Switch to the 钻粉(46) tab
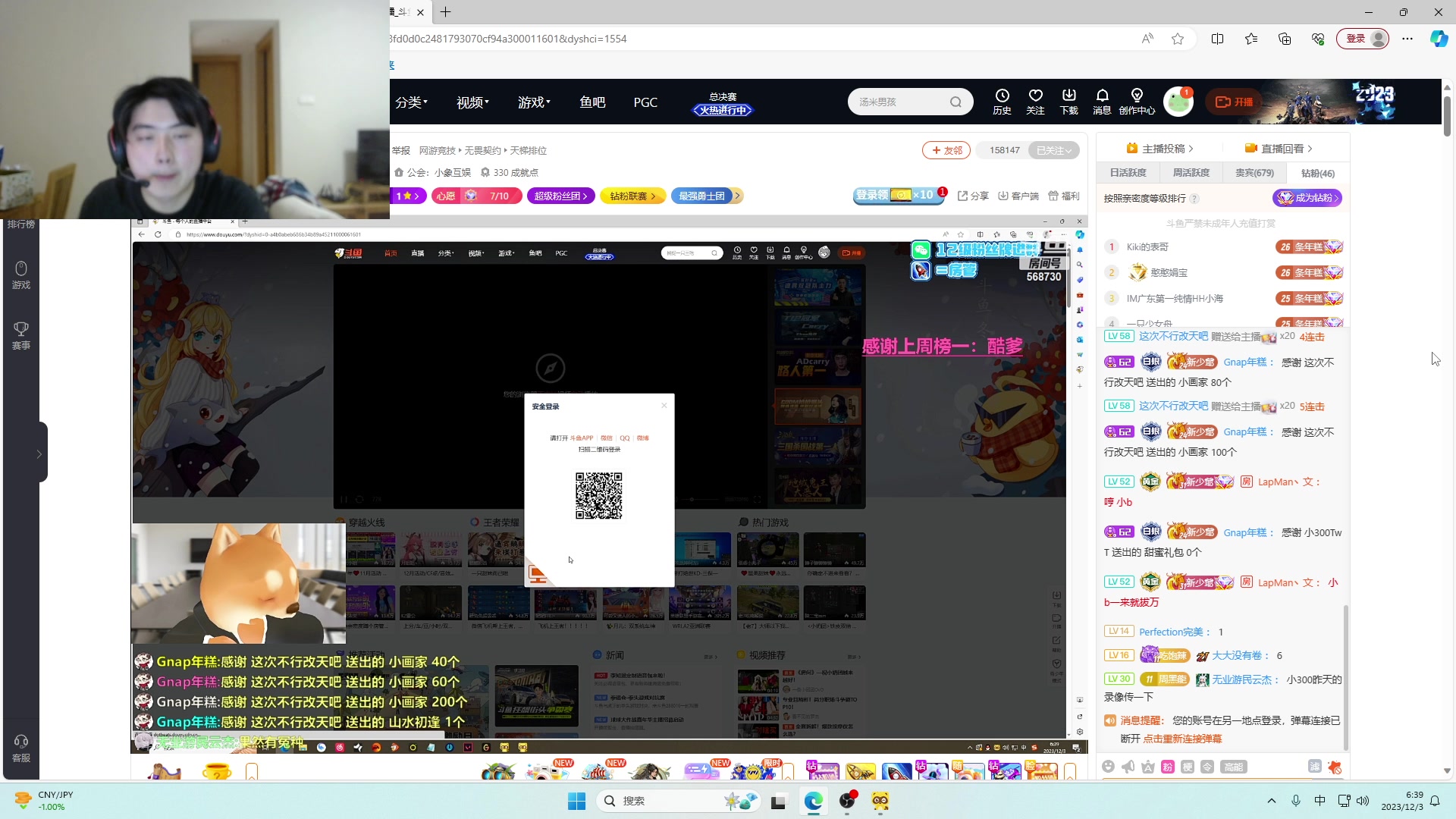The width and height of the screenshot is (1456, 819). coord(1318,173)
